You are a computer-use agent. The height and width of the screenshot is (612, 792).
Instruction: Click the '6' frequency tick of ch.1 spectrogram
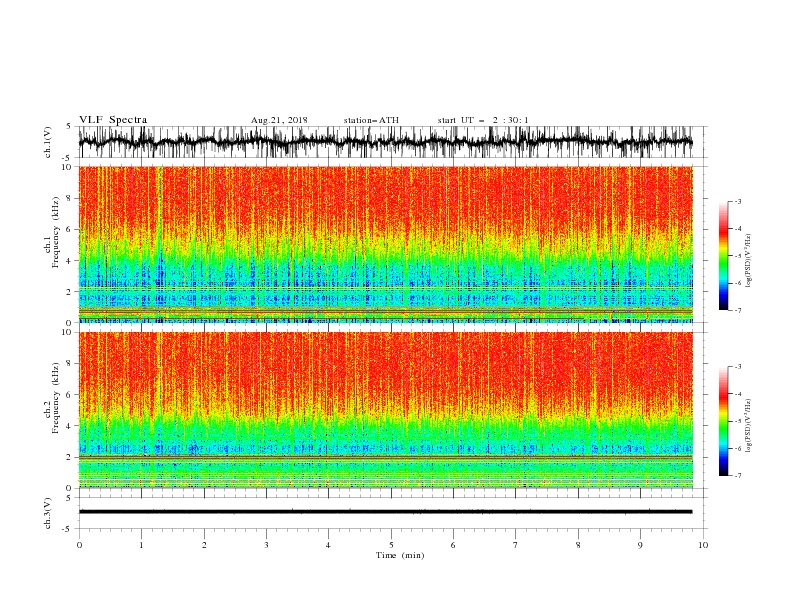coord(68,229)
